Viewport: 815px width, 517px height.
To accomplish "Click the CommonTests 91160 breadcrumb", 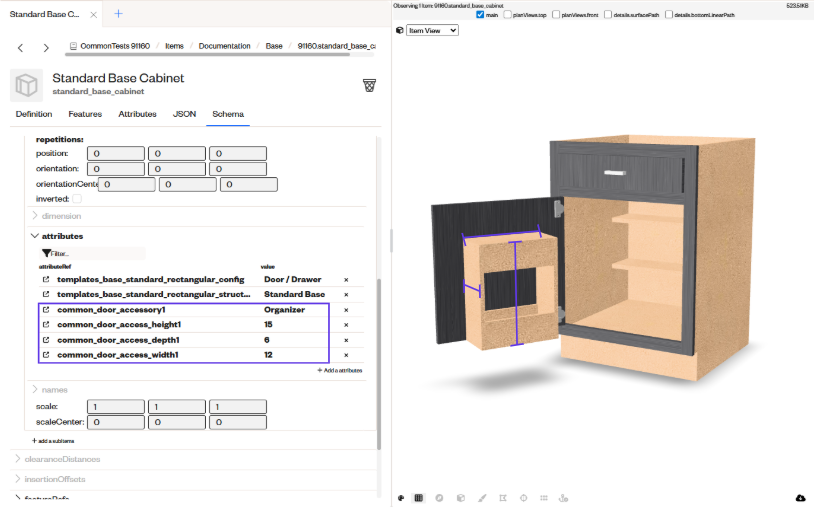I will click(x=115, y=46).
